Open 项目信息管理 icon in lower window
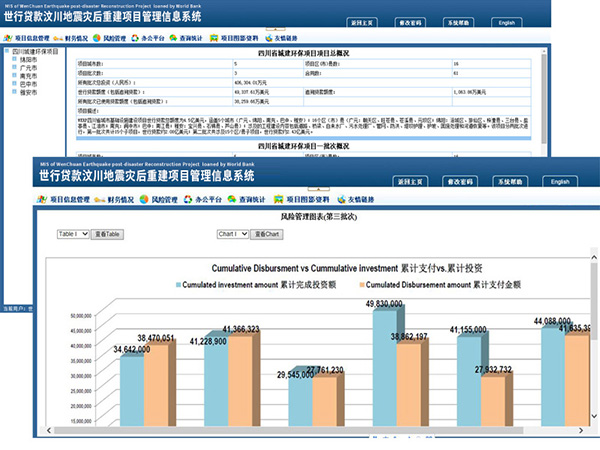 [41, 200]
